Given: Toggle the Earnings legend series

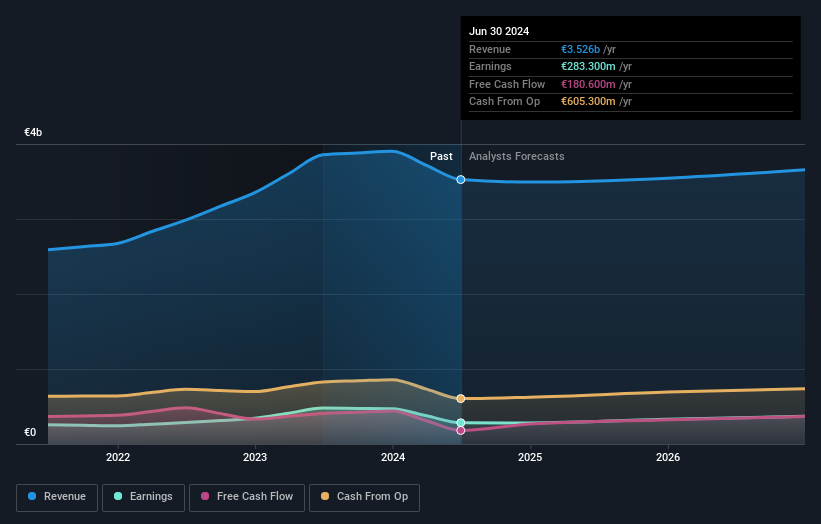Looking at the screenshot, I should coord(143,497).
